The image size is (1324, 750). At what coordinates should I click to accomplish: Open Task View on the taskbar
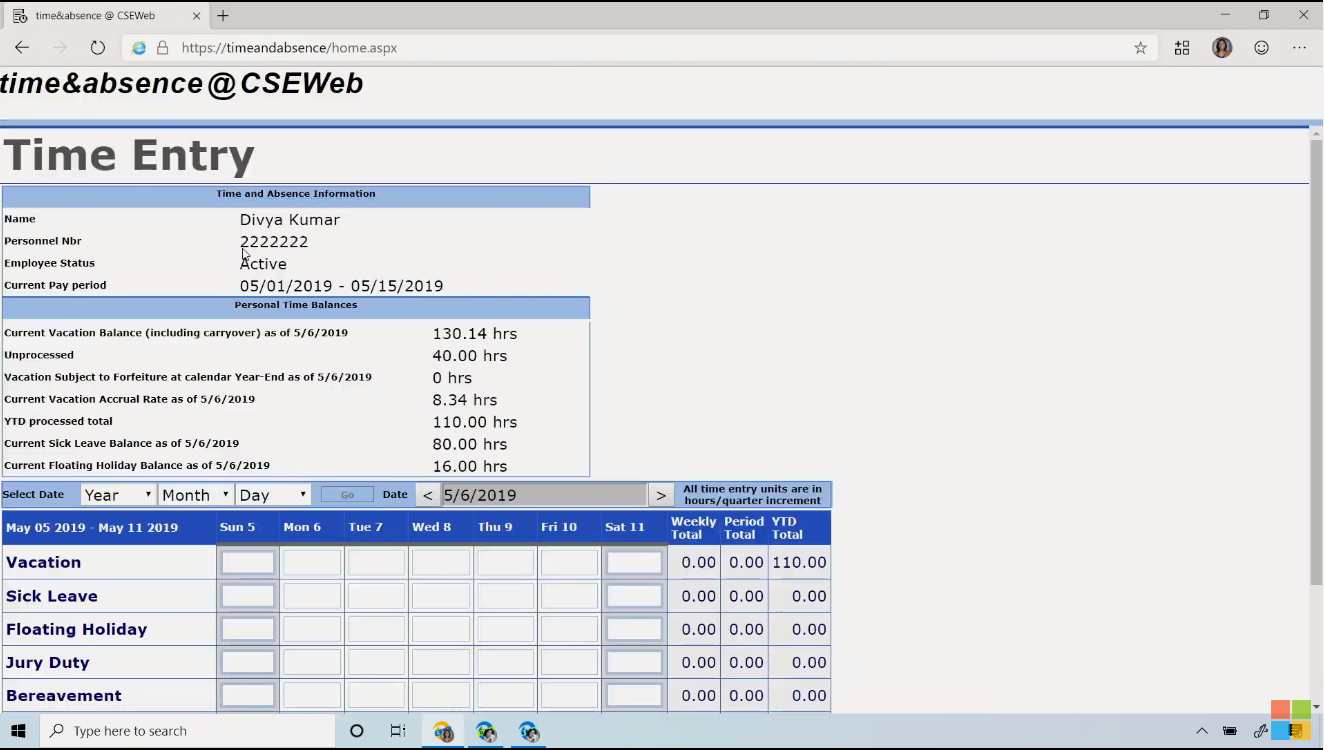point(397,731)
